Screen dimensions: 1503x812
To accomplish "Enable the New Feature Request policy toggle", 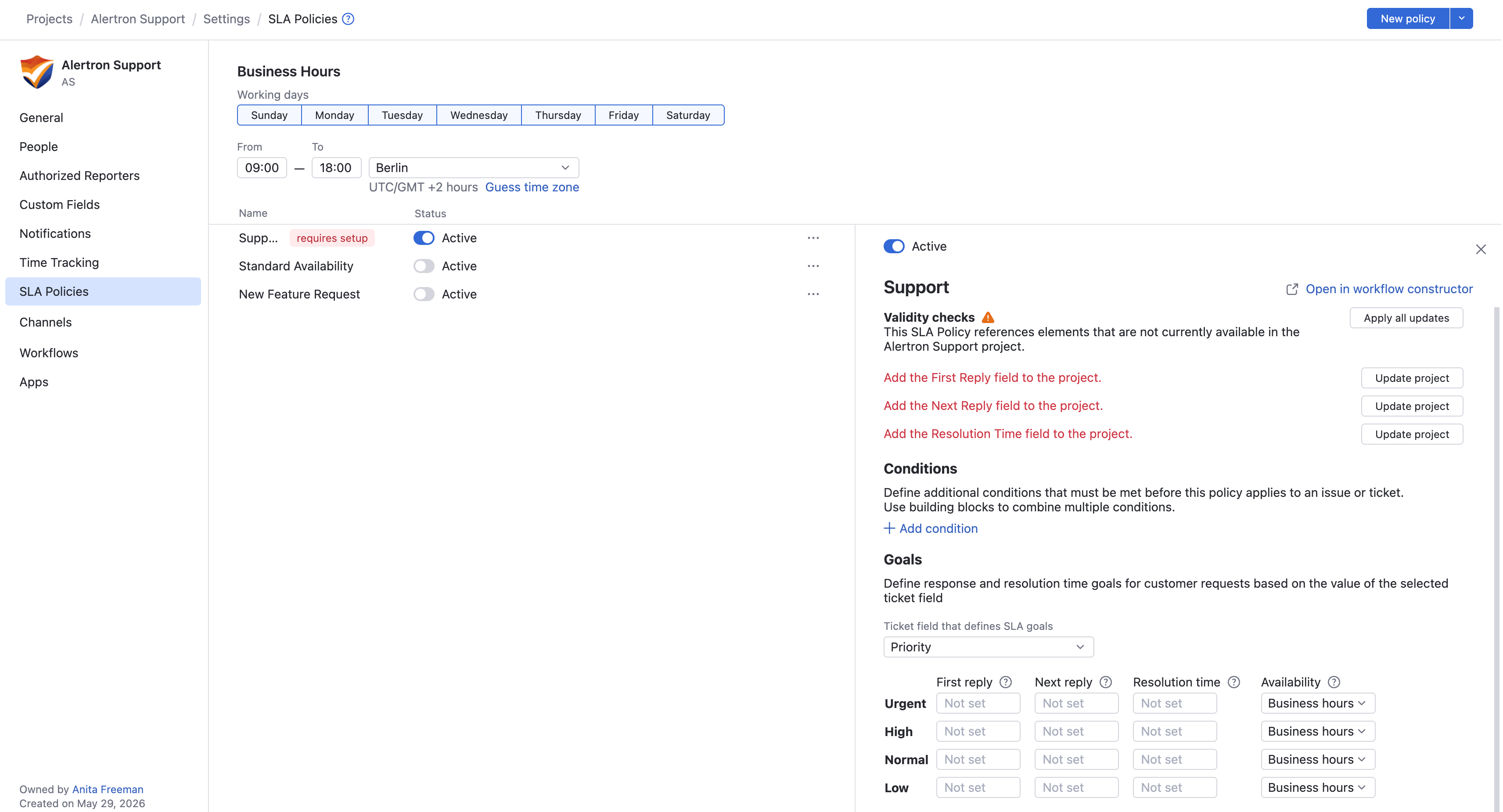I will tap(424, 294).
